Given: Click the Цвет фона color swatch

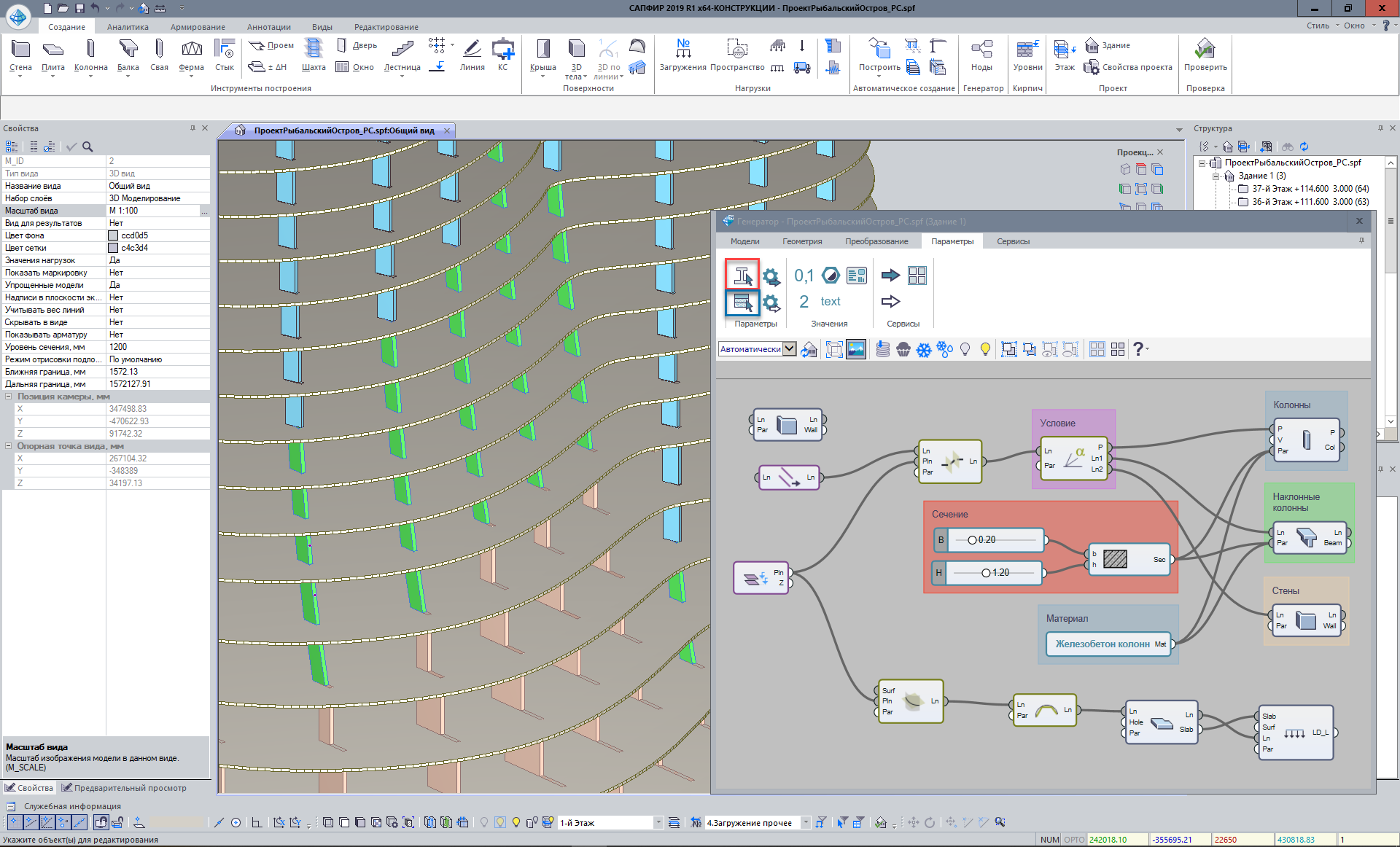Looking at the screenshot, I should [113, 235].
